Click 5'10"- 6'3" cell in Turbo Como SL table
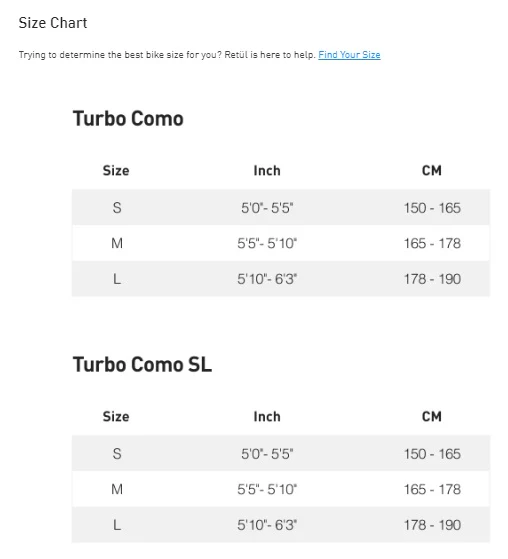 pyautogui.click(x=267, y=525)
